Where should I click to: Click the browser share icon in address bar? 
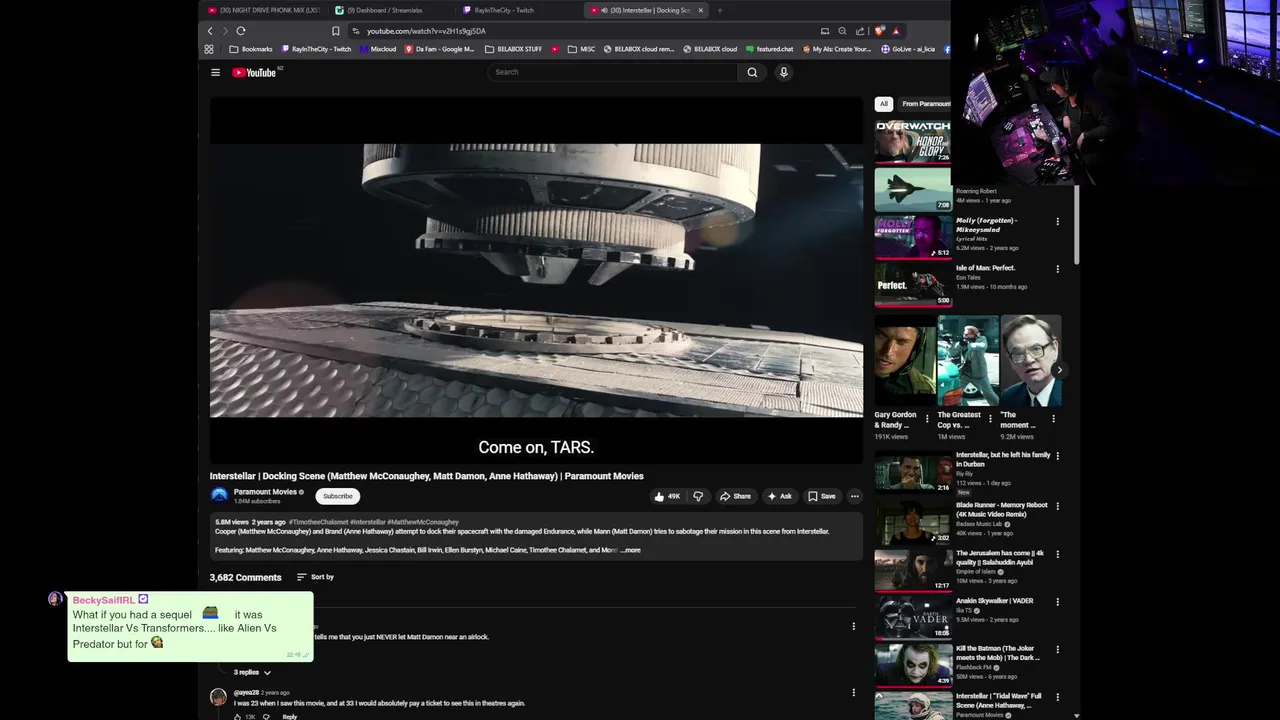coord(860,31)
